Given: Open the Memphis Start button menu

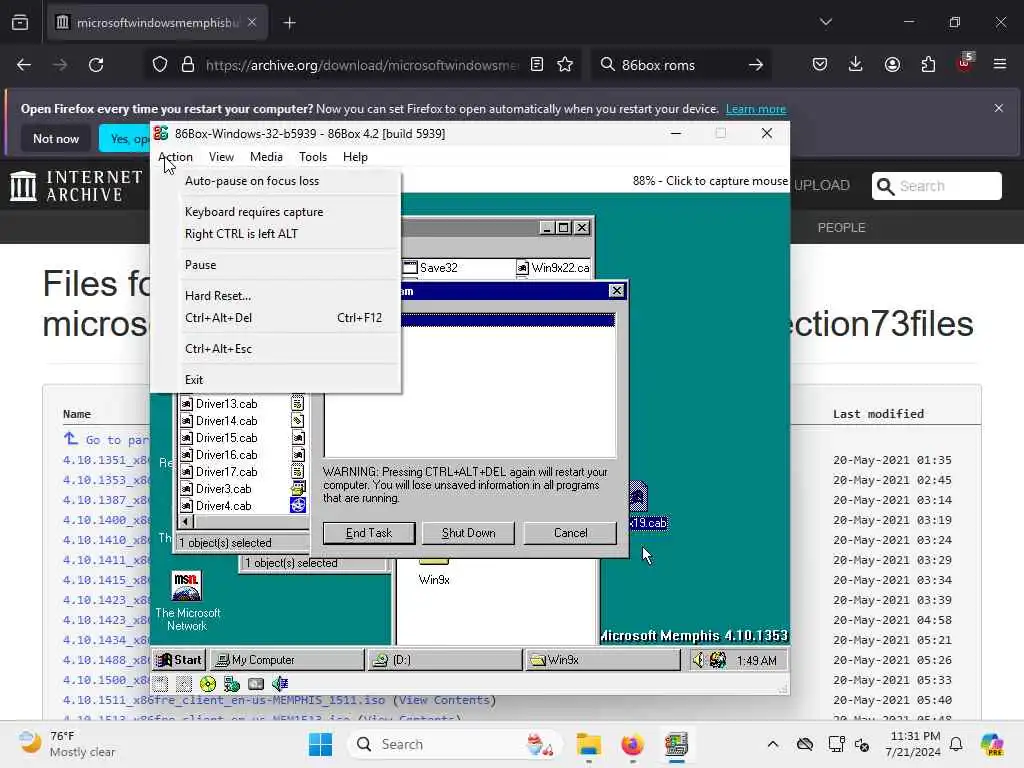Looking at the screenshot, I should pyautogui.click(x=180, y=660).
